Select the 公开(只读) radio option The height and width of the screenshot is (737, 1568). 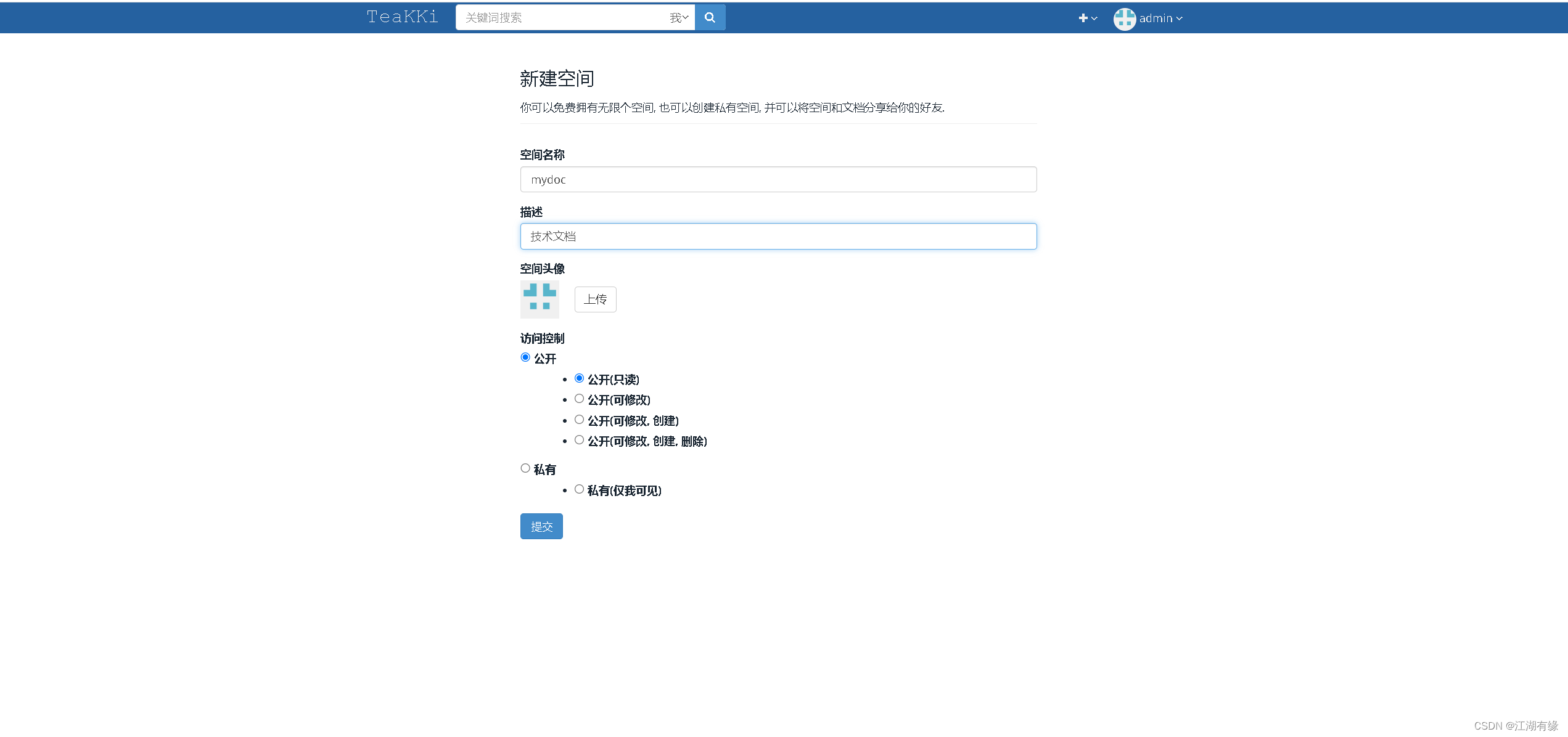(579, 378)
